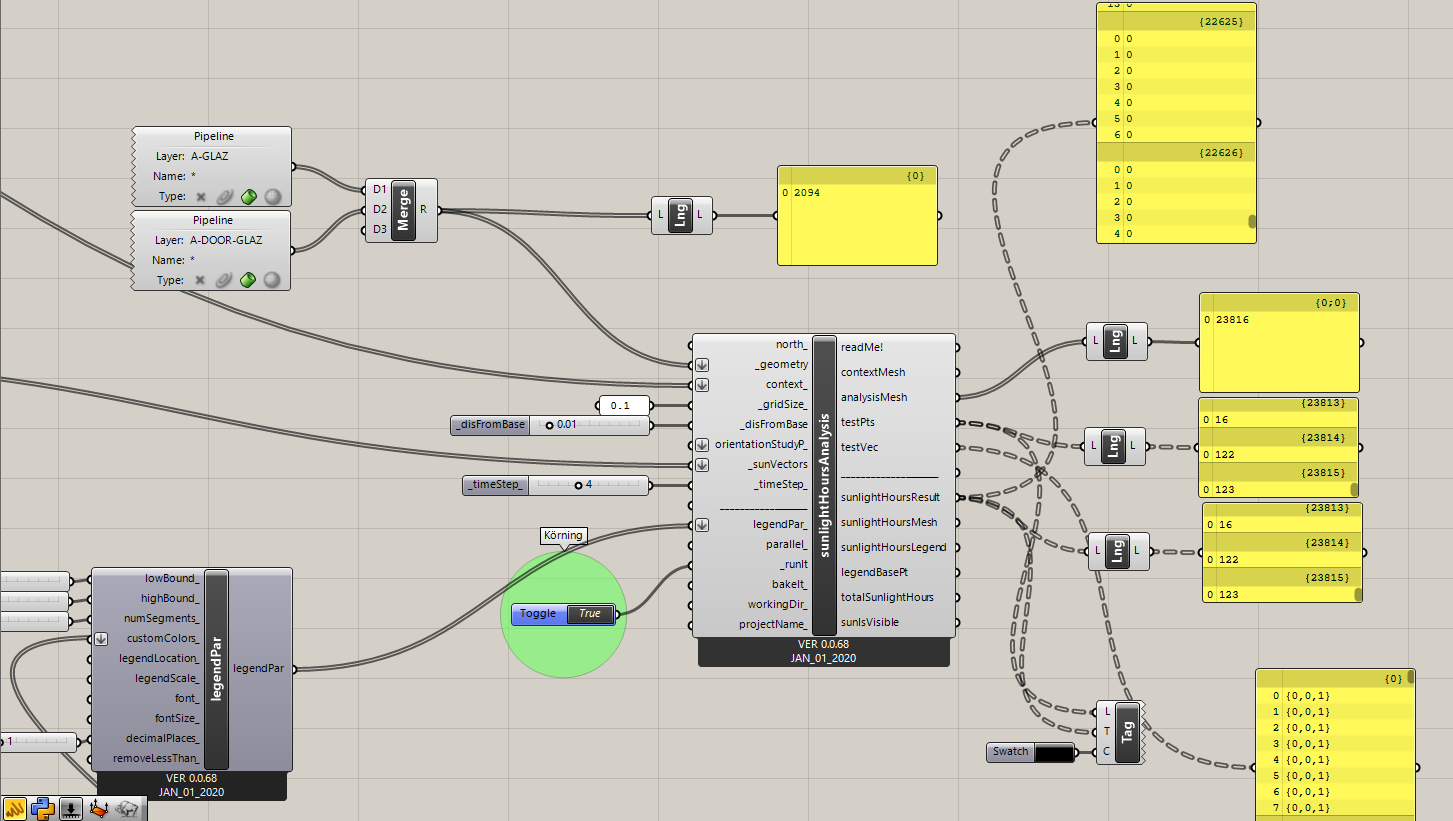Click the removeLessThan_ input label
Viewport: 1453px width, 821px height.
156,759
